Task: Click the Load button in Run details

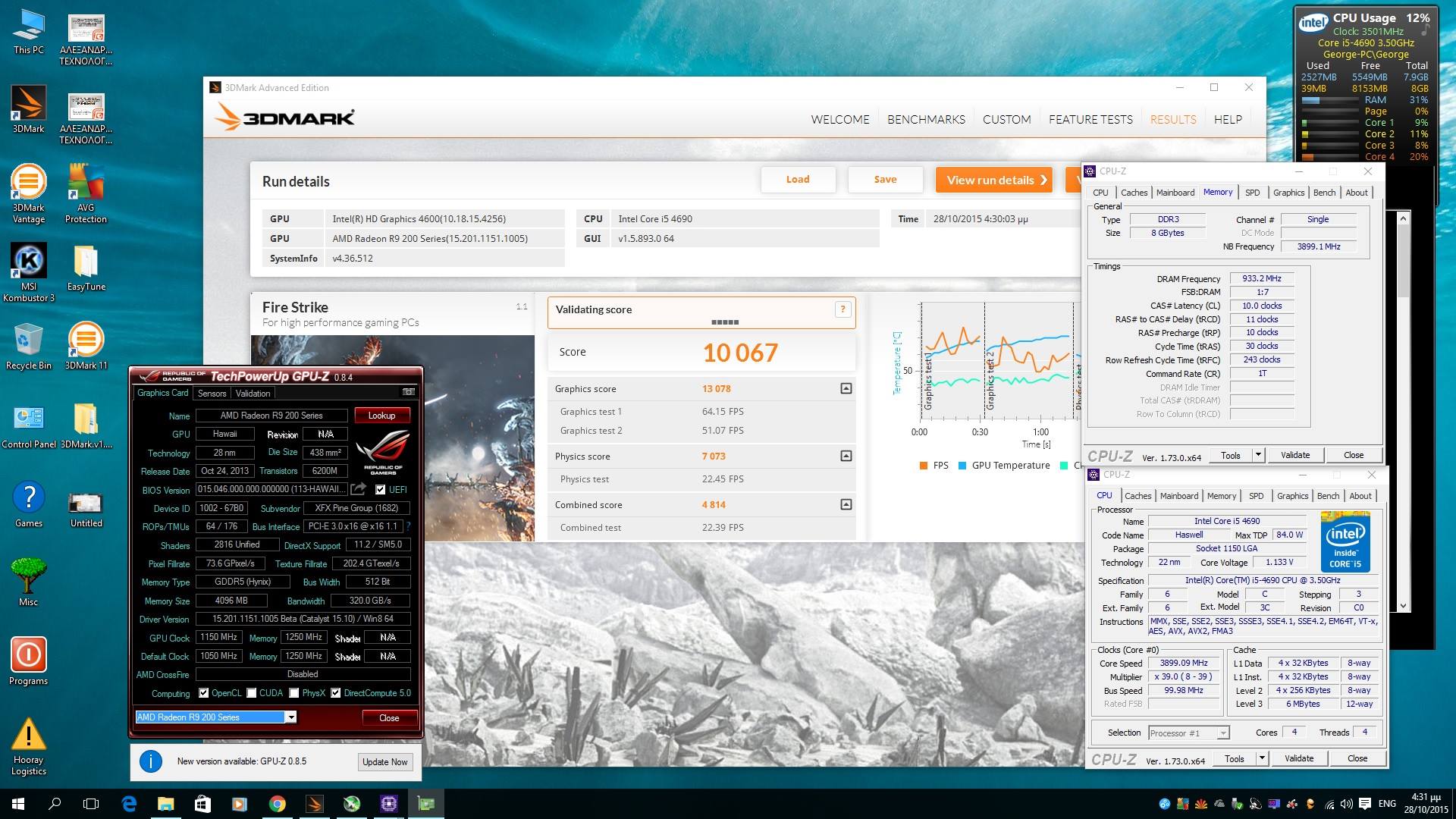Action: pos(798,180)
